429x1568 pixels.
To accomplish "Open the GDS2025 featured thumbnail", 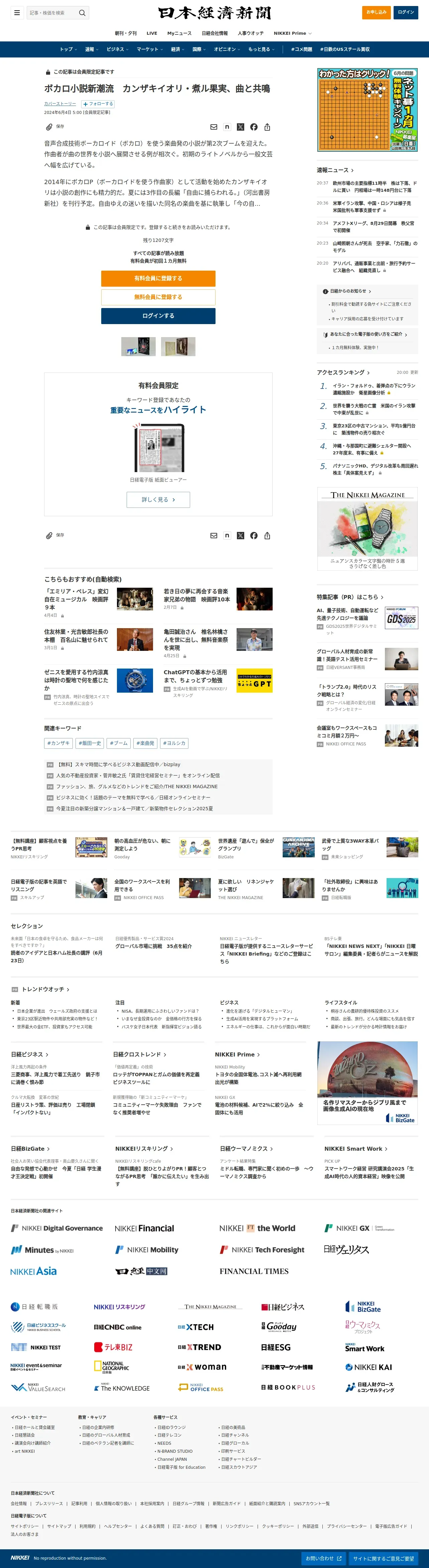I will [x=402, y=618].
